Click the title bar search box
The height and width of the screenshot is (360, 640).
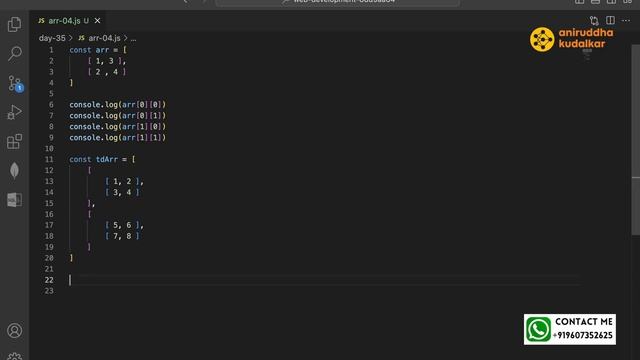338,2
